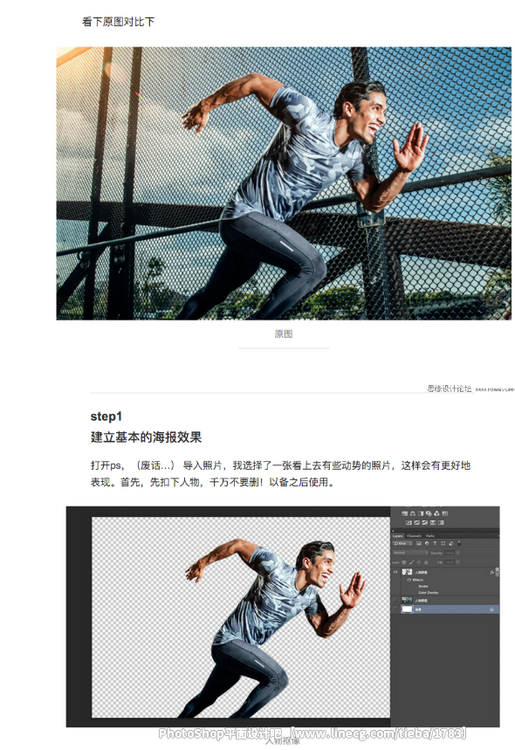
Task: Add a Posterize adjustment layer
Action: click(x=417, y=523)
